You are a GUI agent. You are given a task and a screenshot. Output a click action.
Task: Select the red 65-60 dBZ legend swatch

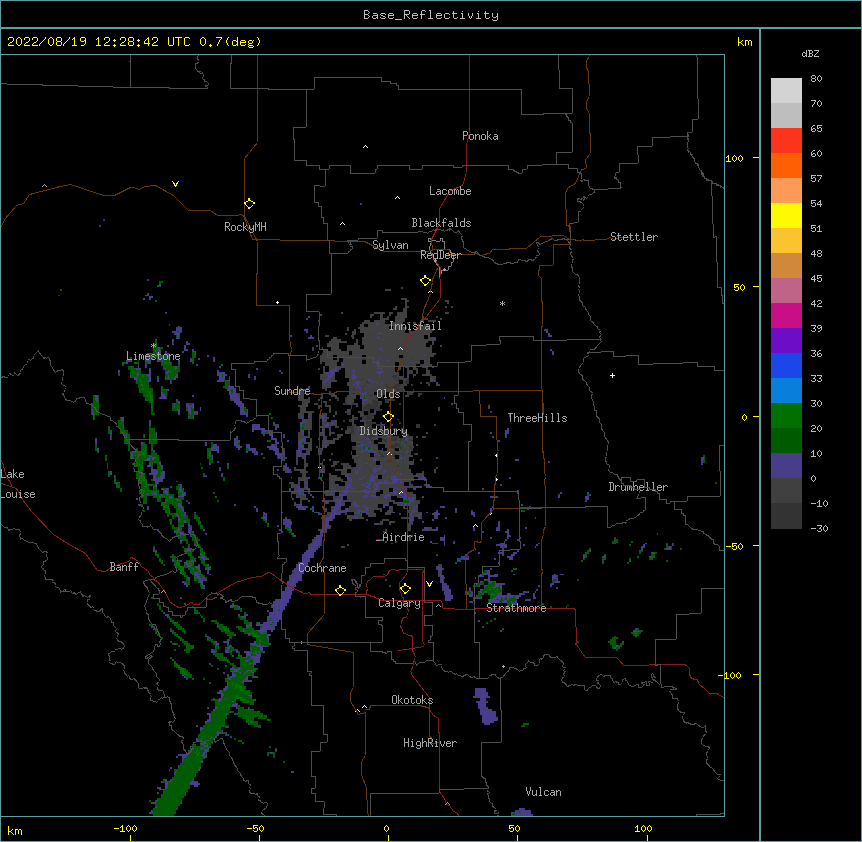click(x=786, y=140)
